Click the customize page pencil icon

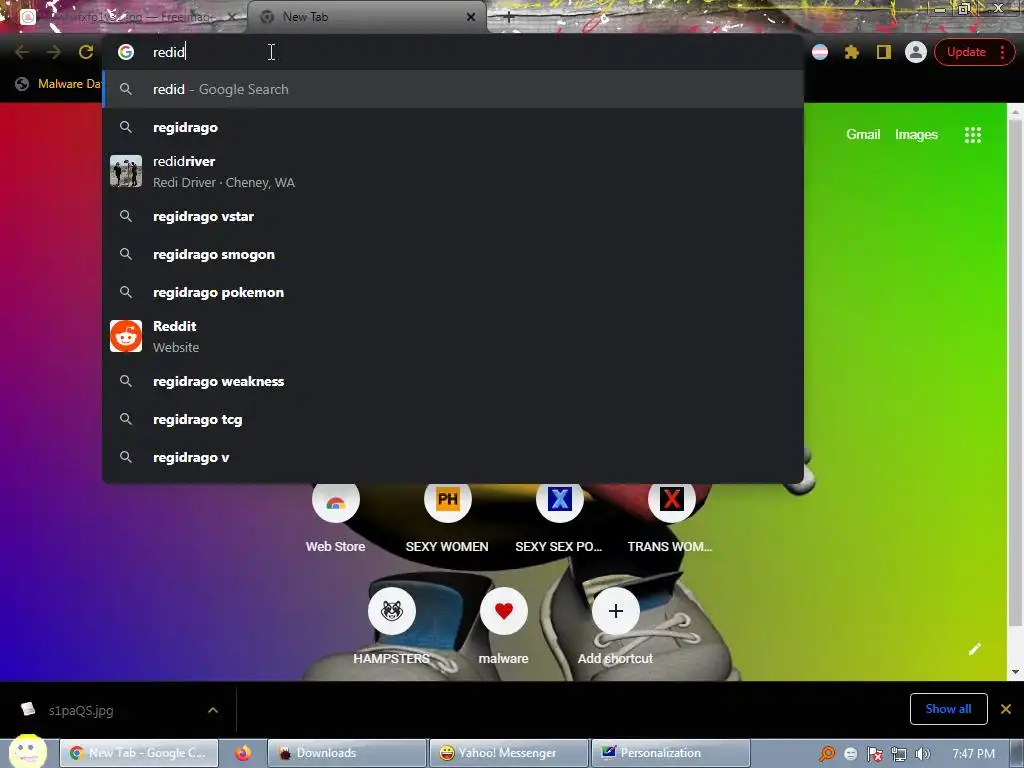click(x=974, y=648)
